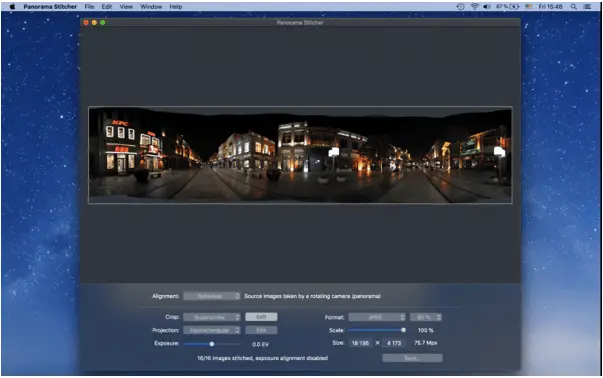
Task: Open the Wi-Fi status icon
Action: pyautogui.click(x=475, y=7)
